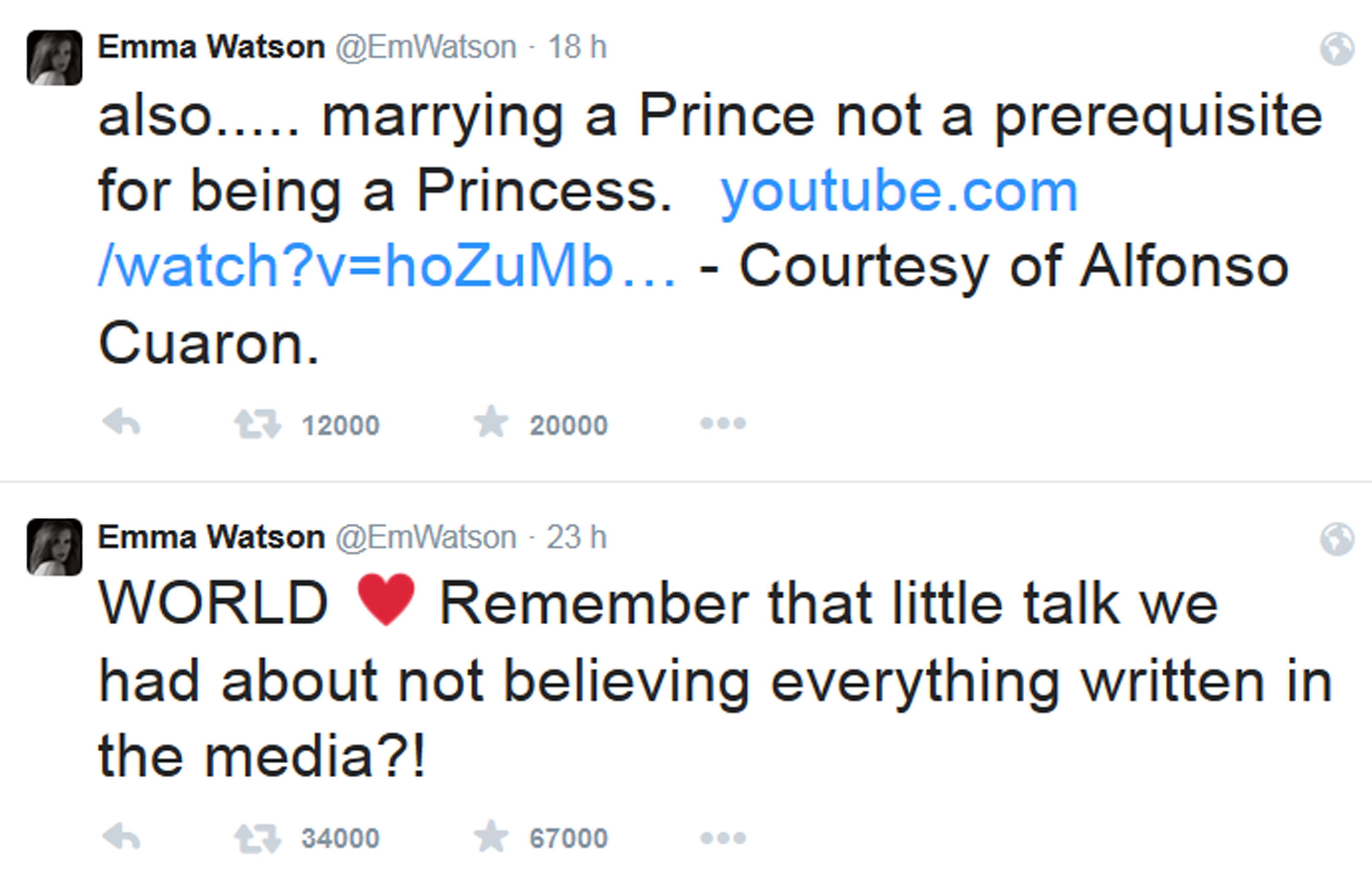
Task: Open the @EmWatson handle on the 18 h tweet
Action: point(425,47)
